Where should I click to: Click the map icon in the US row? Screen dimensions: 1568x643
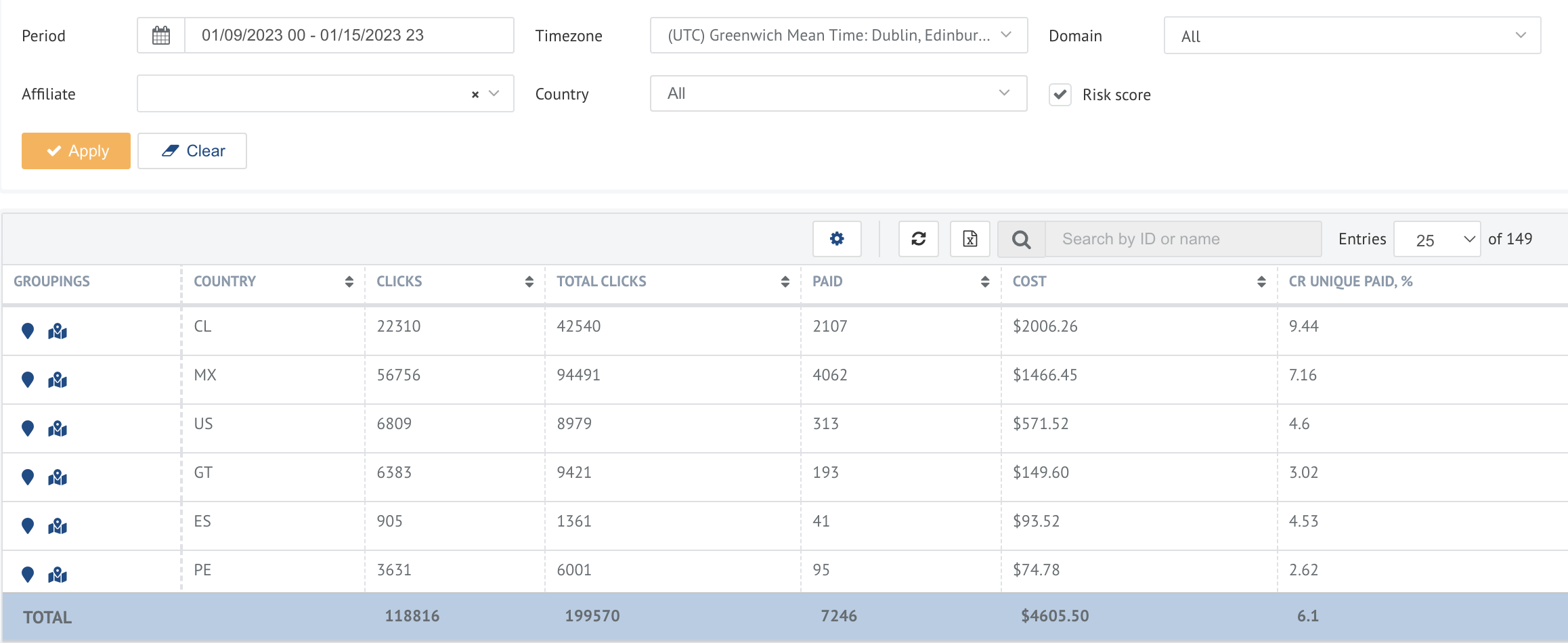[x=58, y=428]
